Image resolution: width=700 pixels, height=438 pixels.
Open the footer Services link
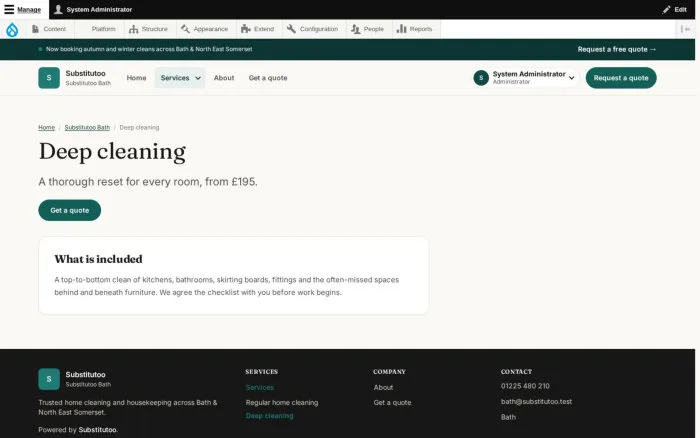click(x=259, y=388)
